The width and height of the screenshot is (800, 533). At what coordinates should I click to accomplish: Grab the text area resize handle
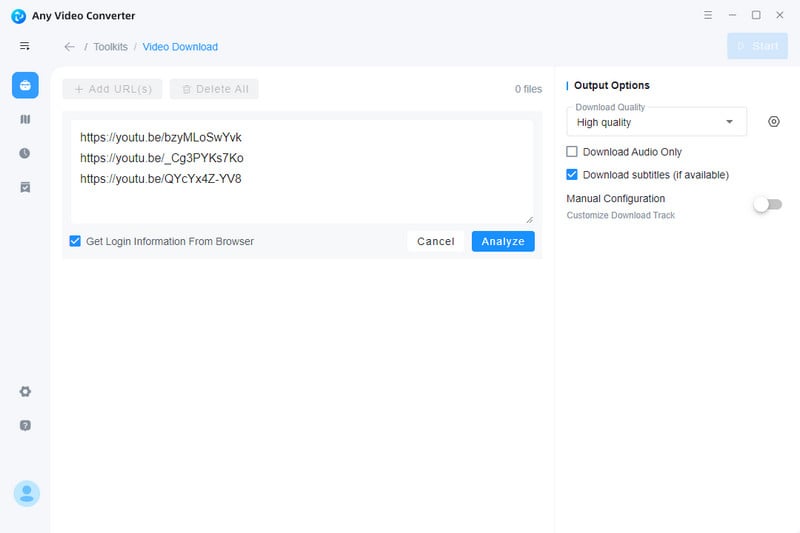pyautogui.click(x=530, y=219)
